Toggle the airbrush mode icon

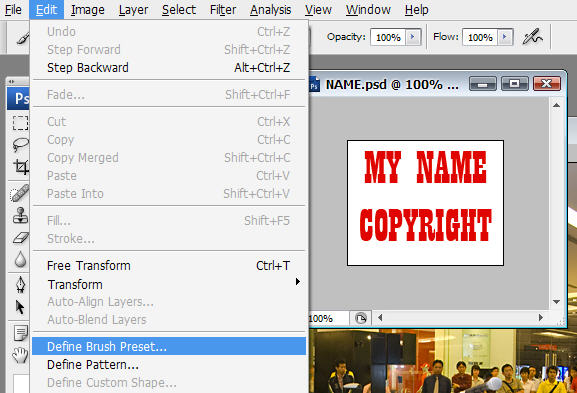point(532,37)
